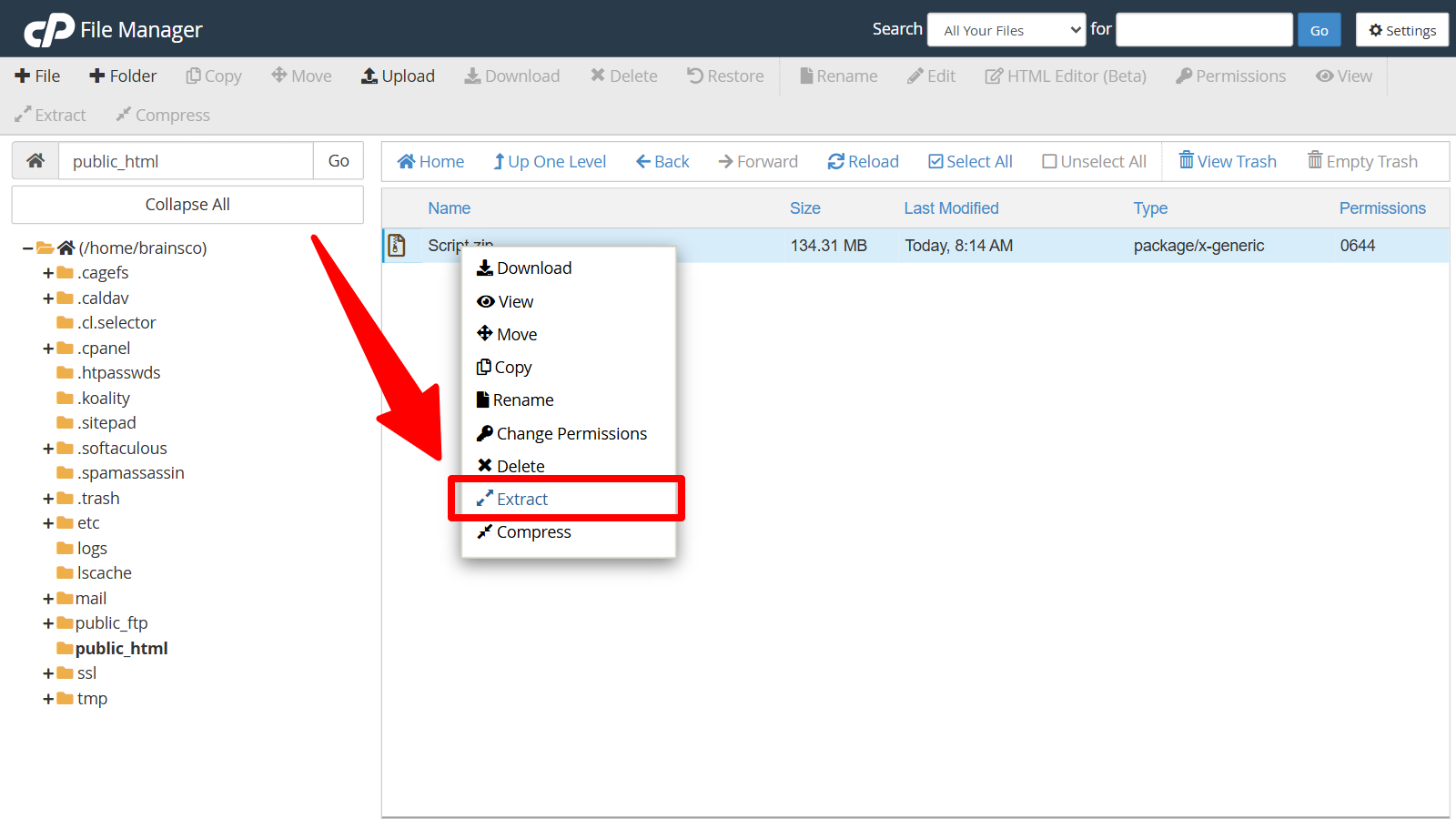
Task: Choose Rename in the context menu
Action: (515, 400)
